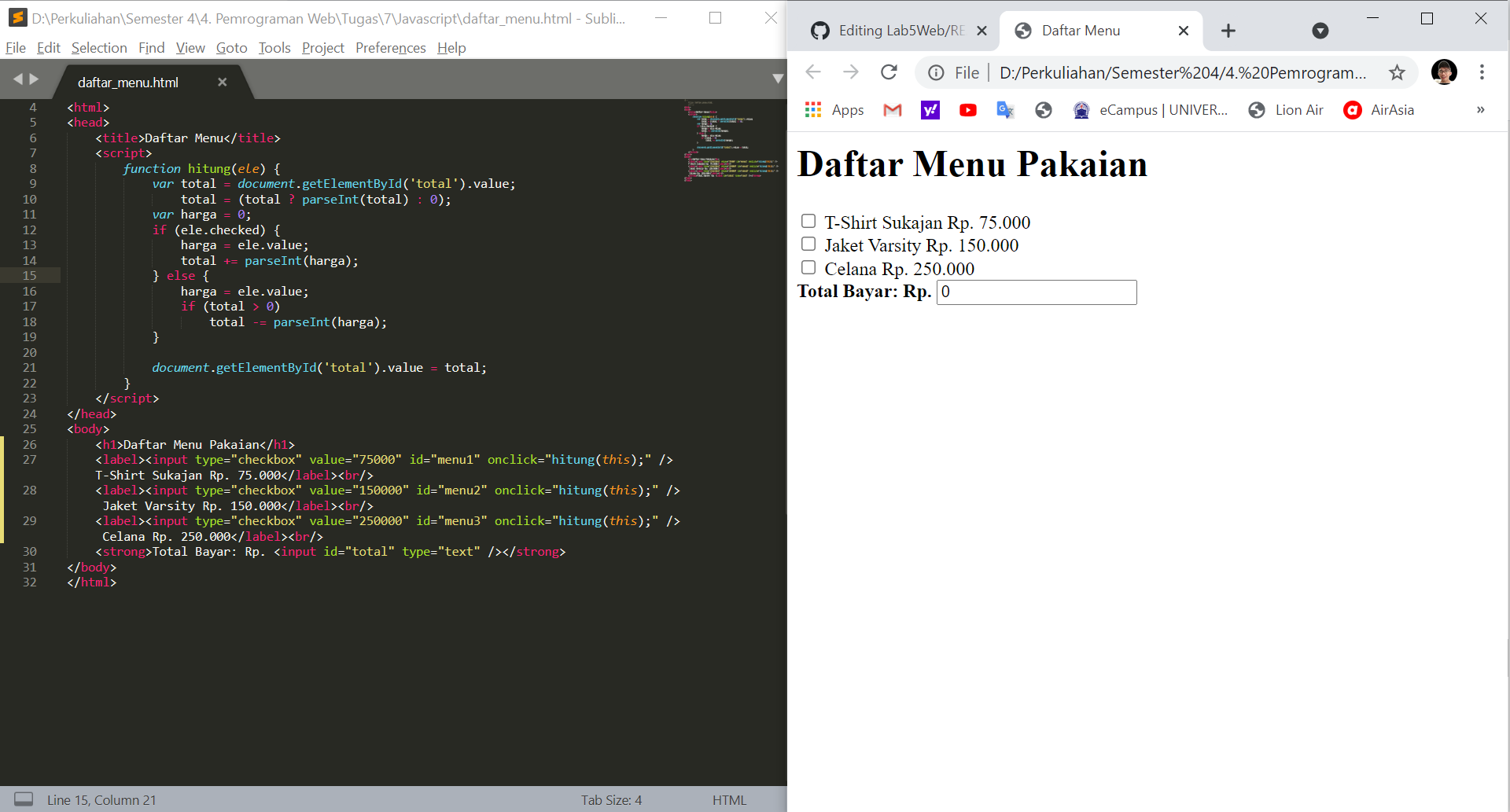Check the Jaket Varsity checkbox
1510x812 pixels.
tap(808, 244)
